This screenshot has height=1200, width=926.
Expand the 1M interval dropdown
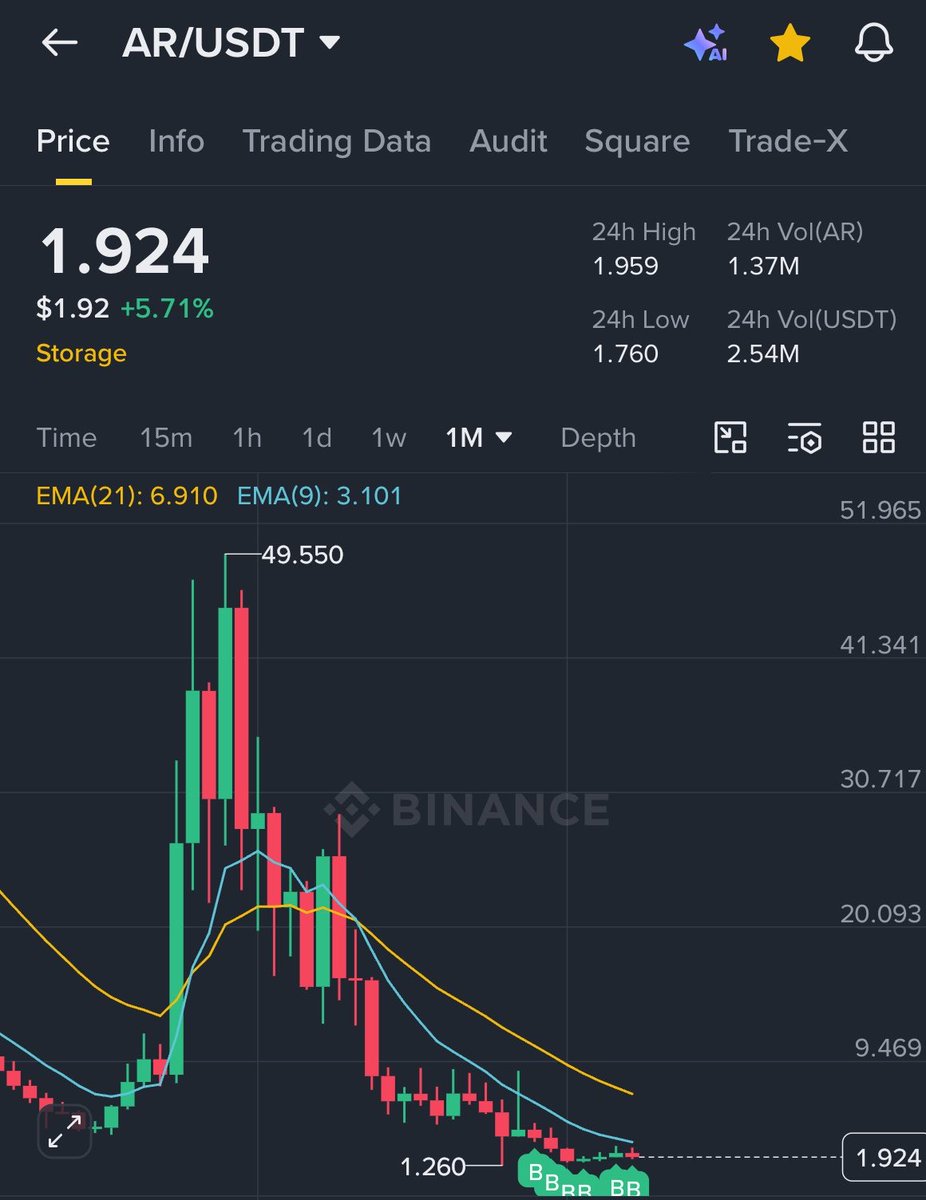(479, 438)
